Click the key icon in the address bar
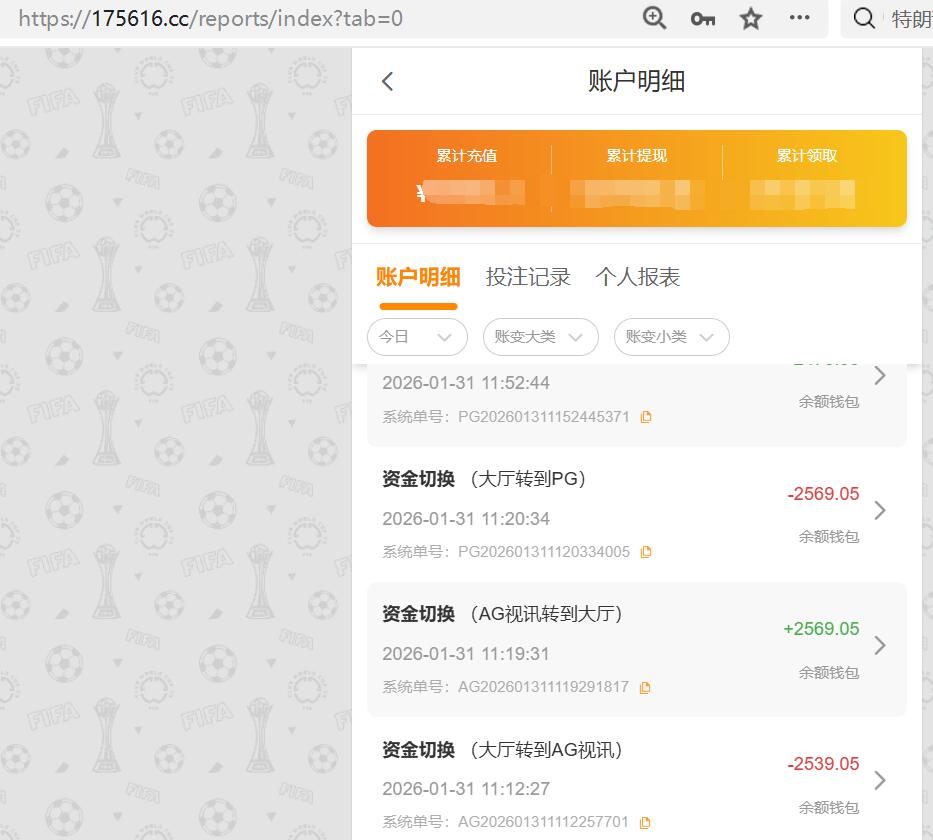This screenshot has width=933, height=840. point(702,18)
